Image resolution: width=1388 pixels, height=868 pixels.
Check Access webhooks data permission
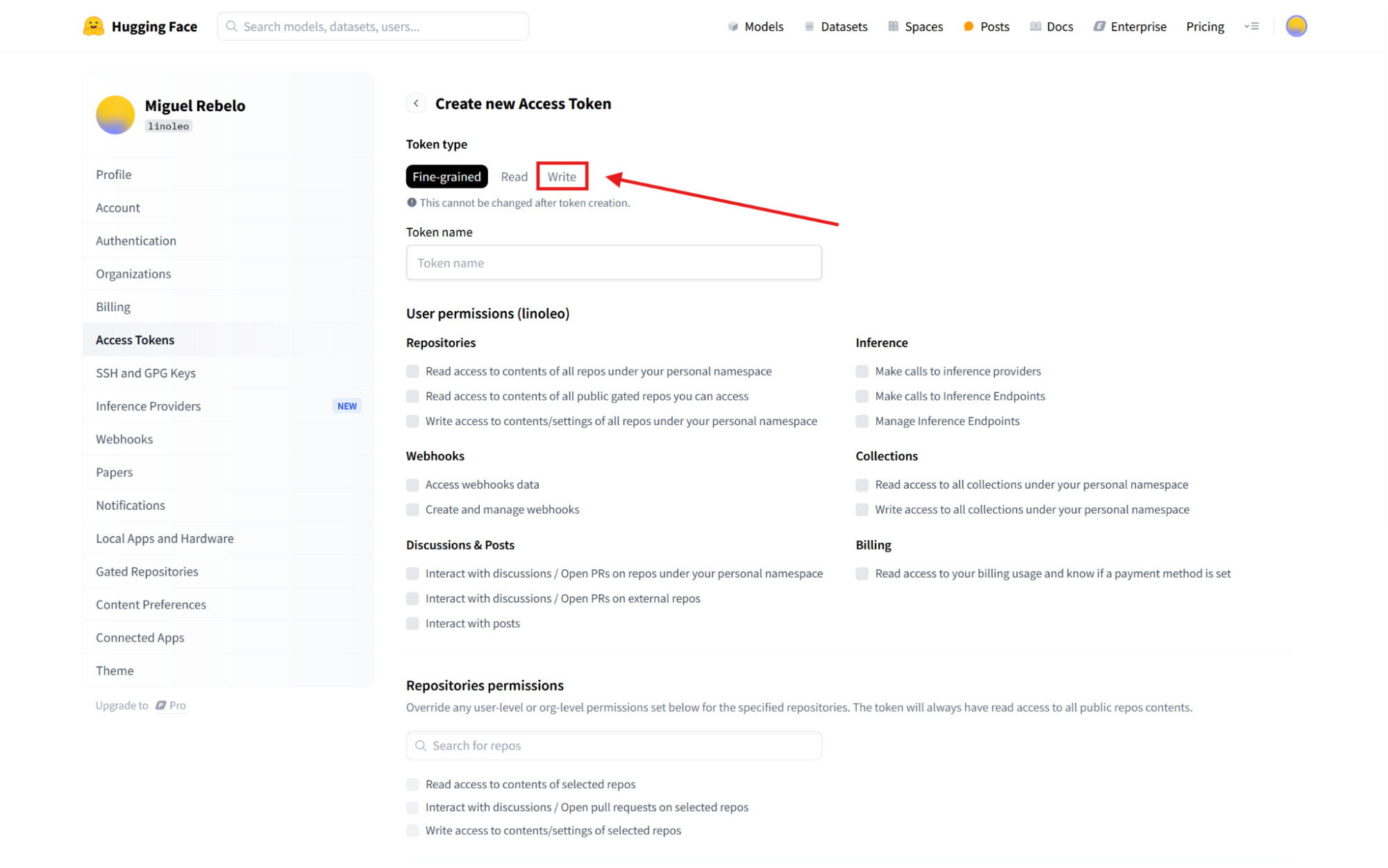coord(412,485)
